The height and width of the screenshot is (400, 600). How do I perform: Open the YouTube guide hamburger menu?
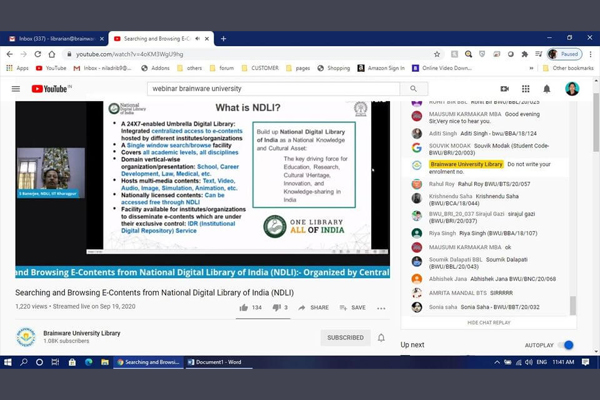click(16, 89)
